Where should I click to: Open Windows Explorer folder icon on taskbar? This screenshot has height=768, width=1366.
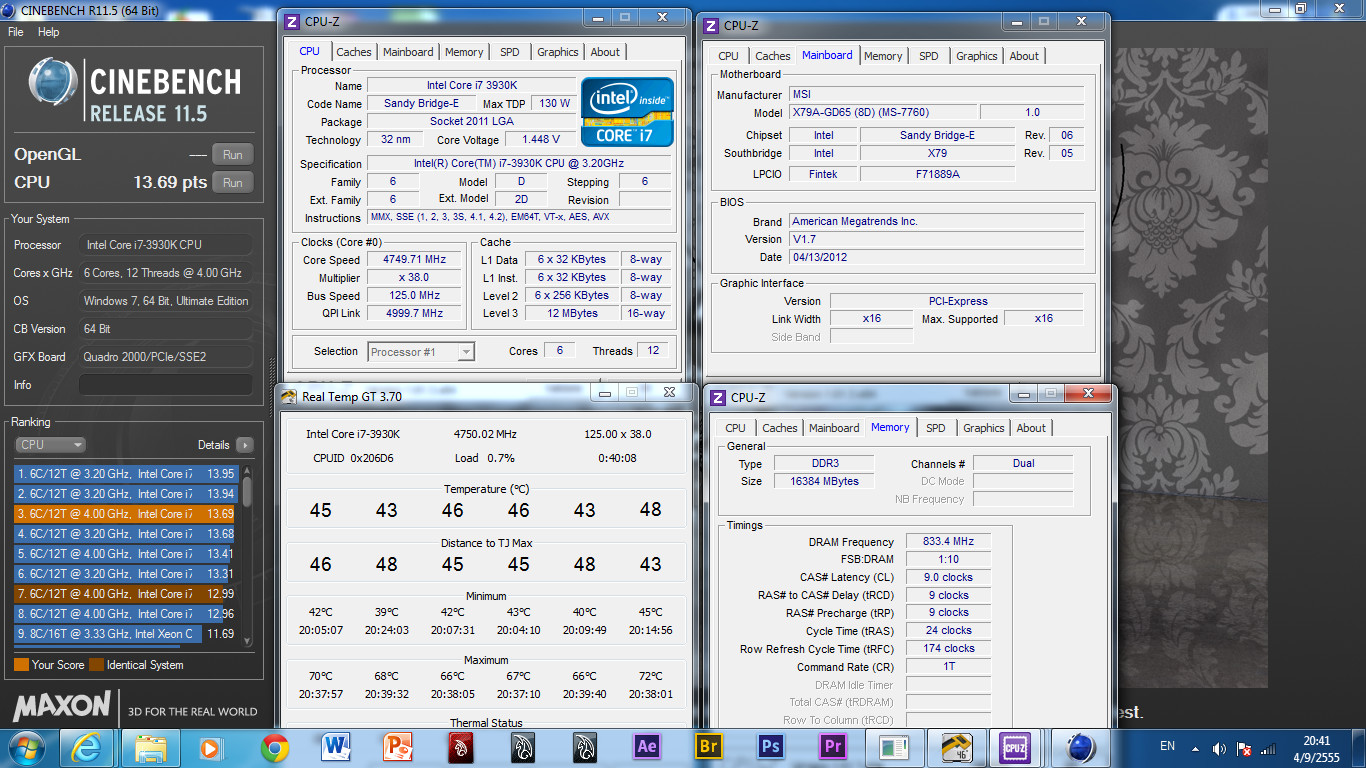pyautogui.click(x=151, y=747)
